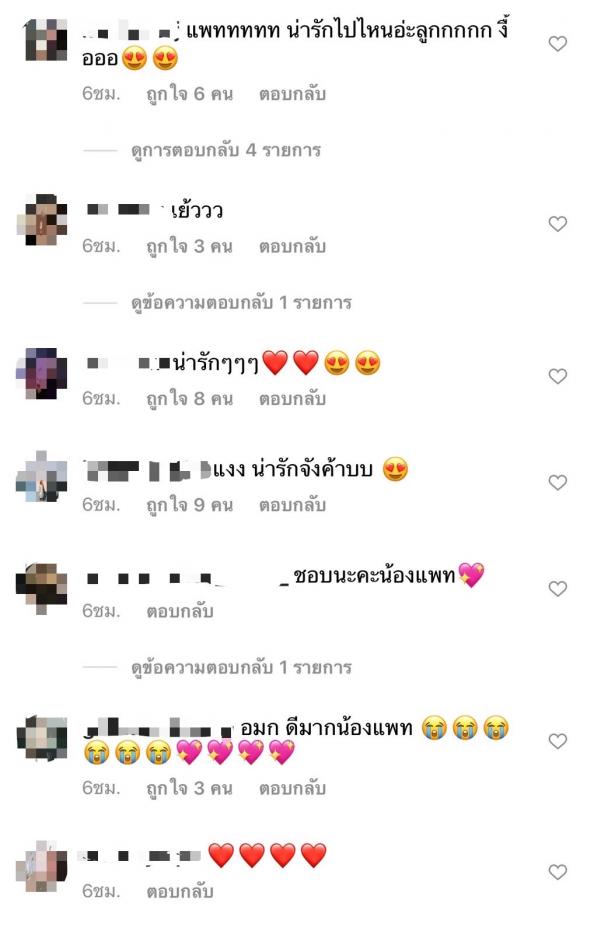600x927 pixels.
Task: Reply to the 'ชอบนะคะน้องแพท' comment
Action: tap(180, 611)
